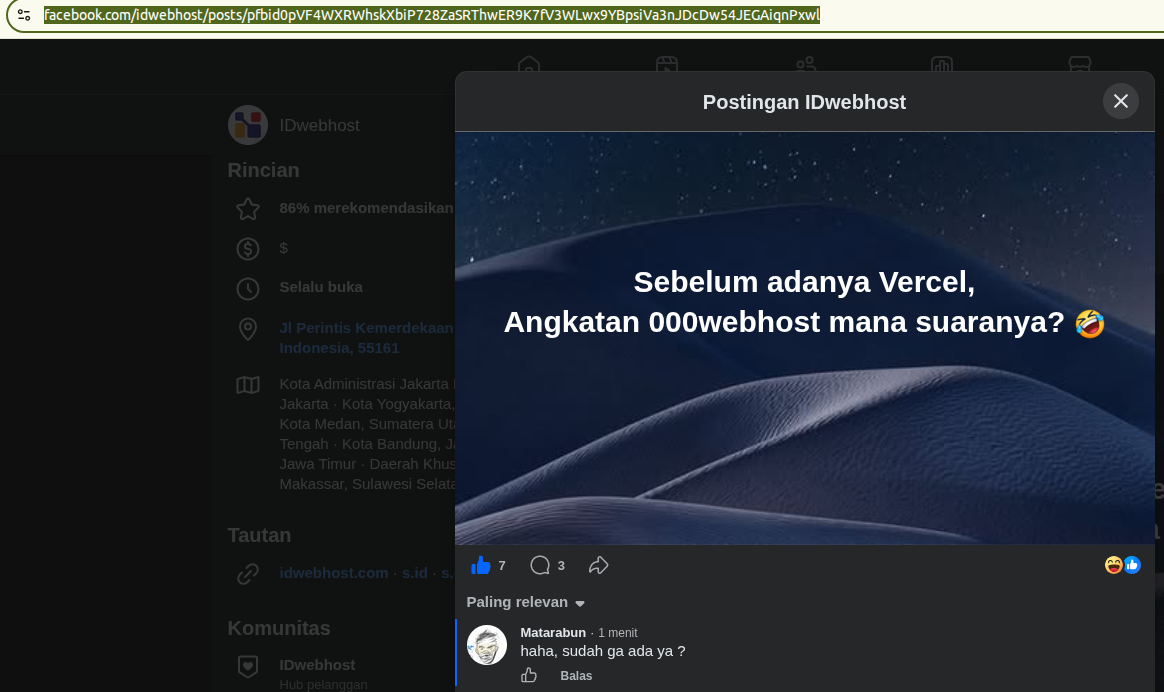Expand the Paling relevan comment sorting dropdown

point(526,602)
